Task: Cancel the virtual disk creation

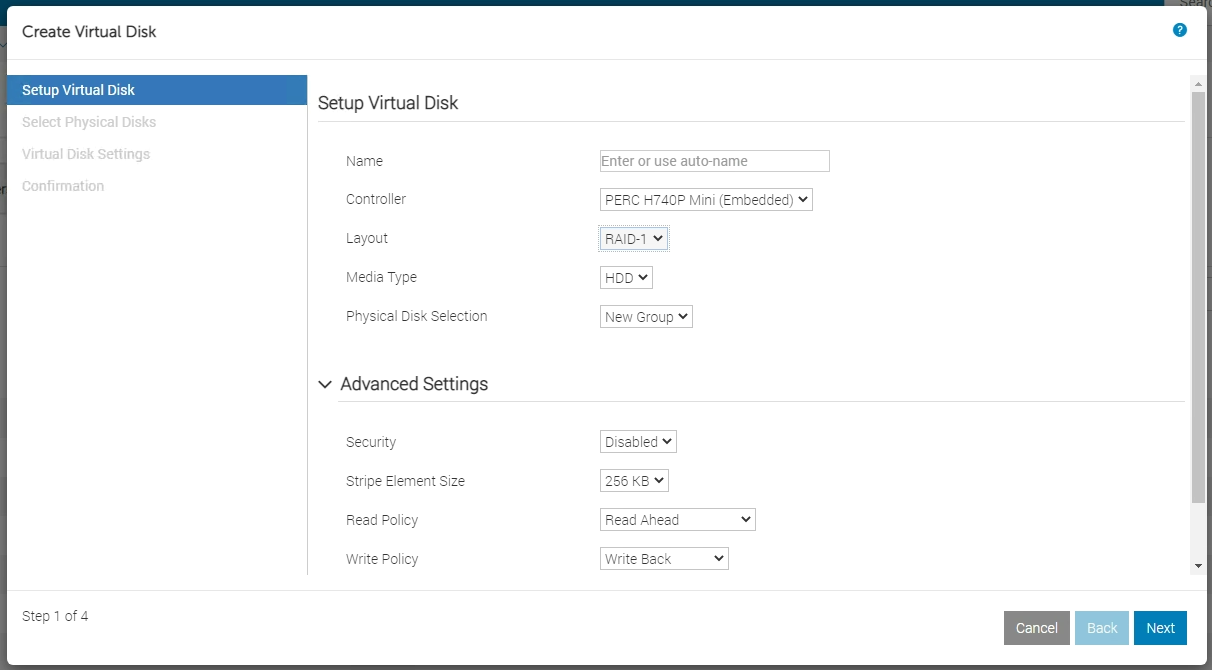Action: coord(1036,627)
